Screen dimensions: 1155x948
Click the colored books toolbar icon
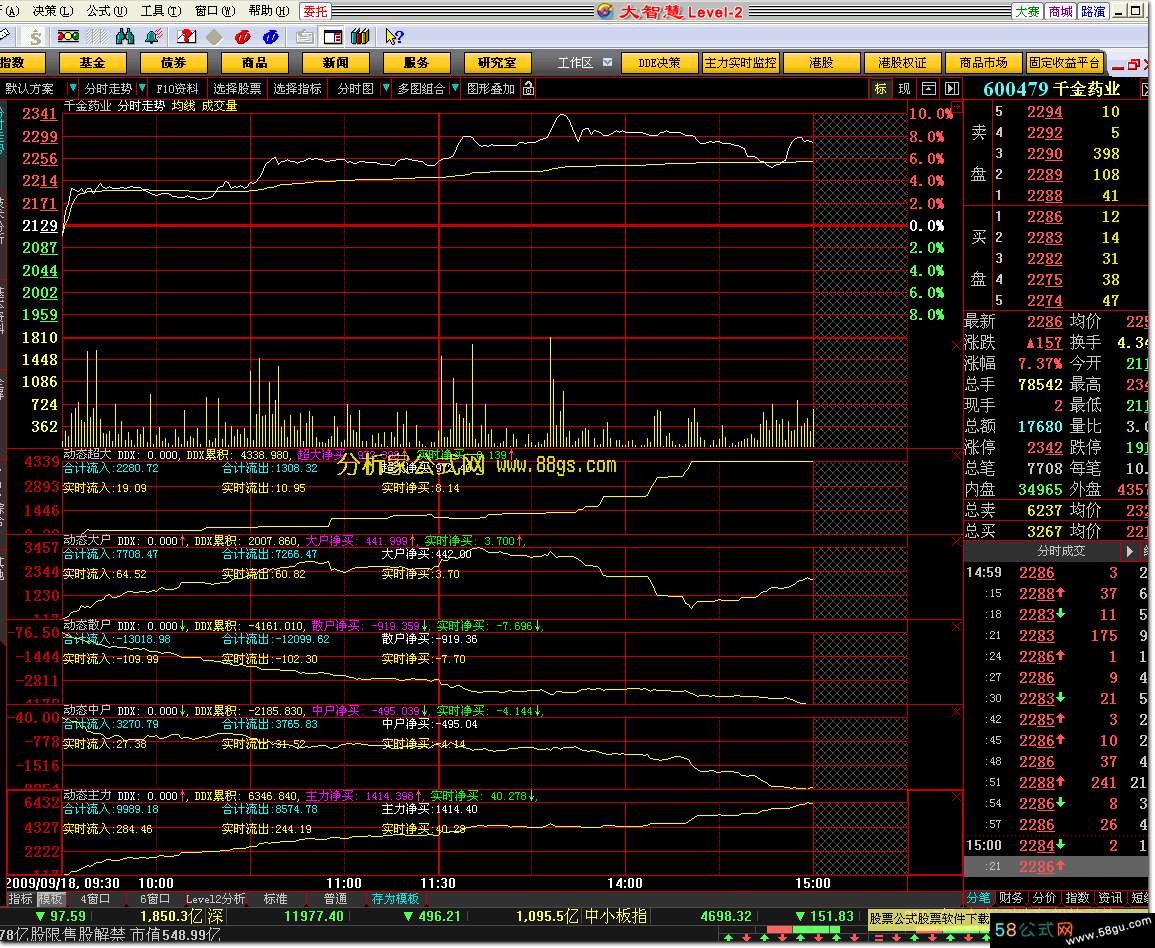click(x=360, y=36)
